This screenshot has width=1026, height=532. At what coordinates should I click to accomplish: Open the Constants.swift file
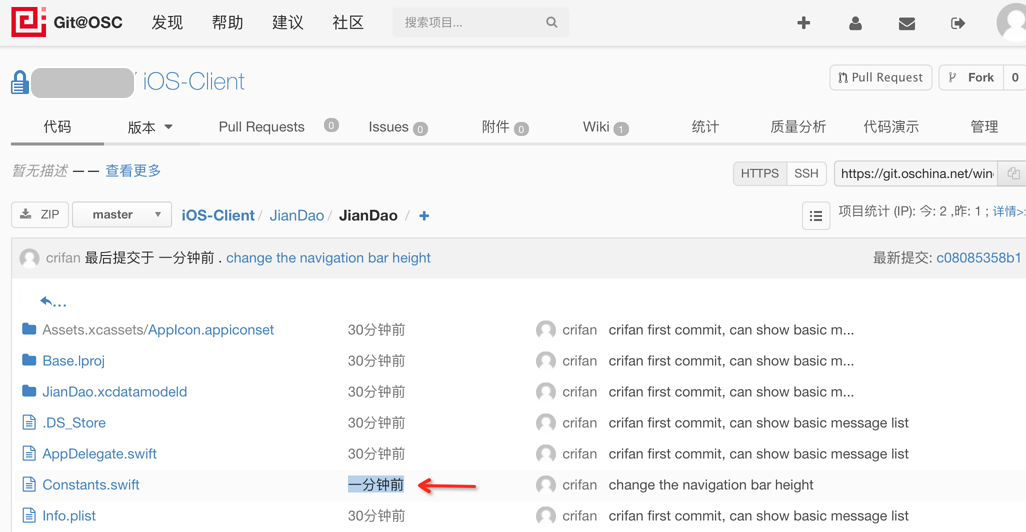[x=91, y=485]
